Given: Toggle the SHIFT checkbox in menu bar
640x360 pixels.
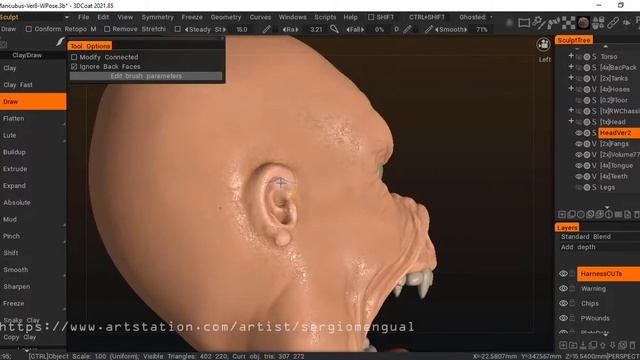Looking at the screenshot, I should click(x=371, y=17).
